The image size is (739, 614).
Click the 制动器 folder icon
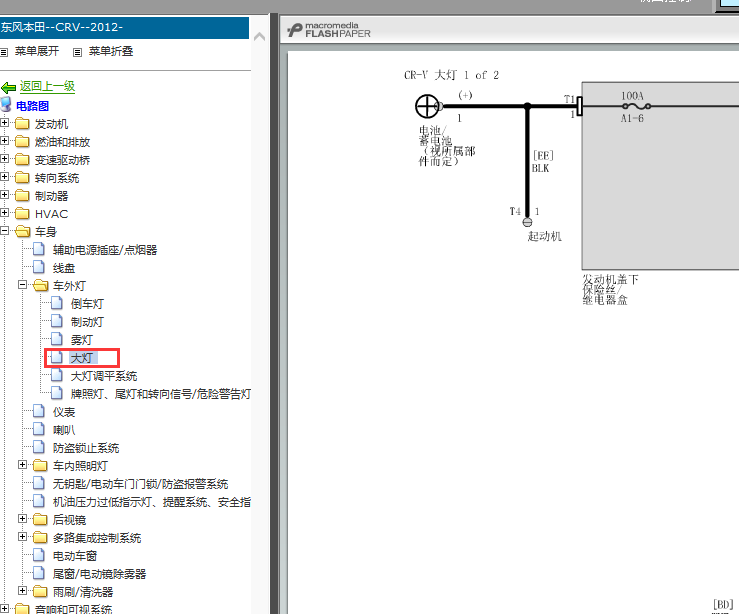(22, 196)
